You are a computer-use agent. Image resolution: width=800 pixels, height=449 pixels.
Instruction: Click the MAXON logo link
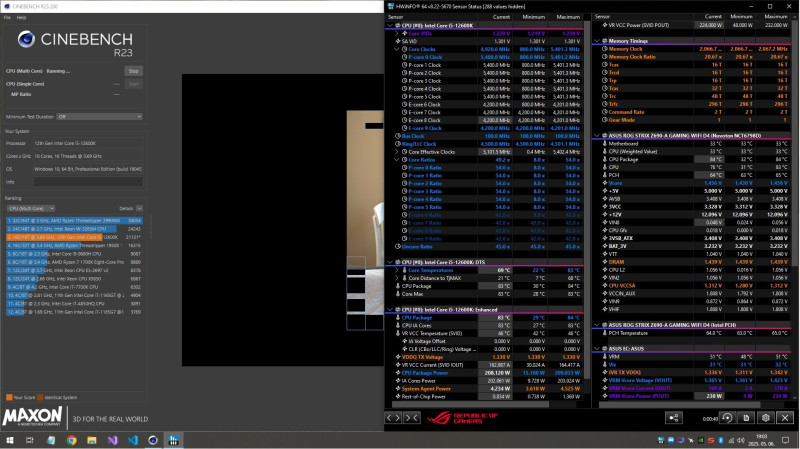pos(33,416)
